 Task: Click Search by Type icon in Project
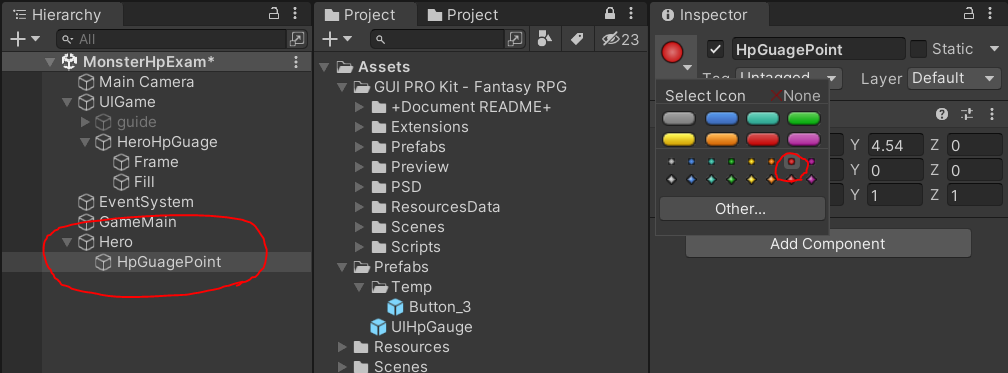tap(545, 39)
